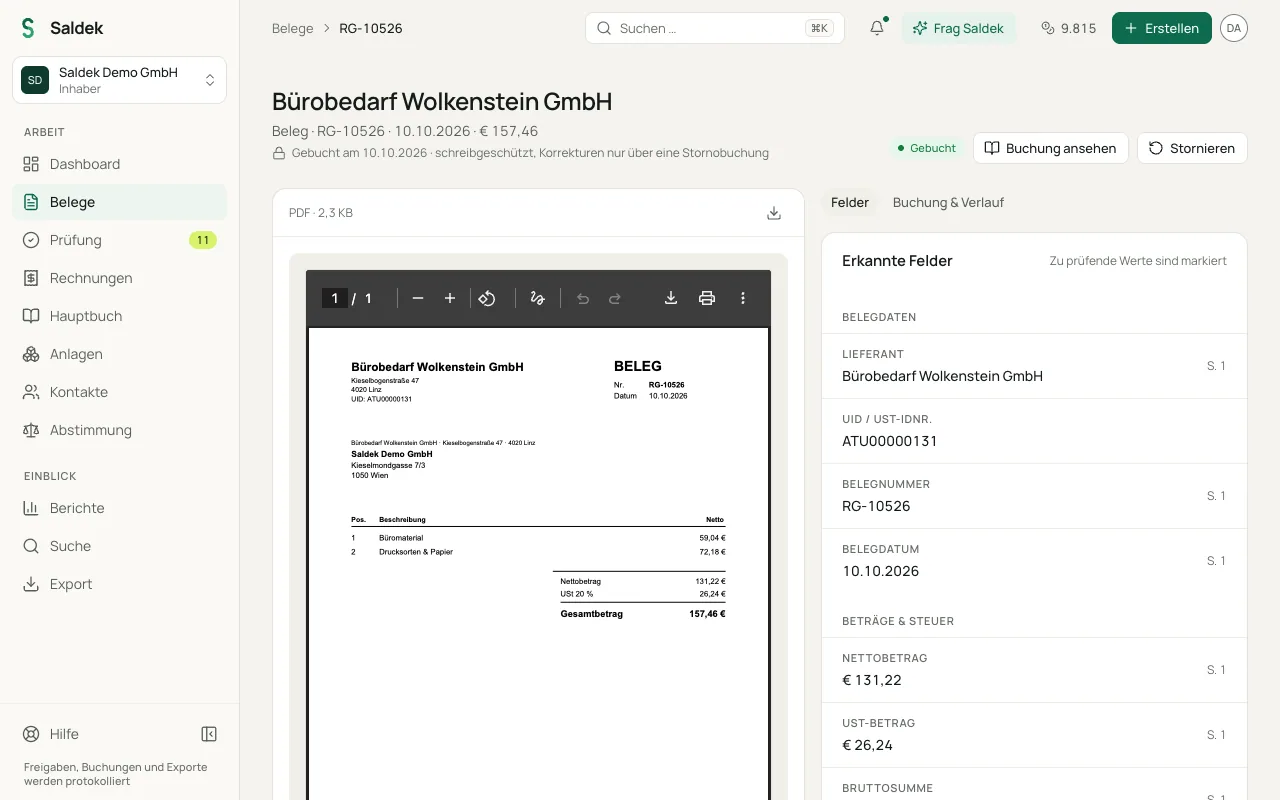The image size is (1280, 800).
Task: Click redo in PDF toolbar
Action: pos(615,298)
